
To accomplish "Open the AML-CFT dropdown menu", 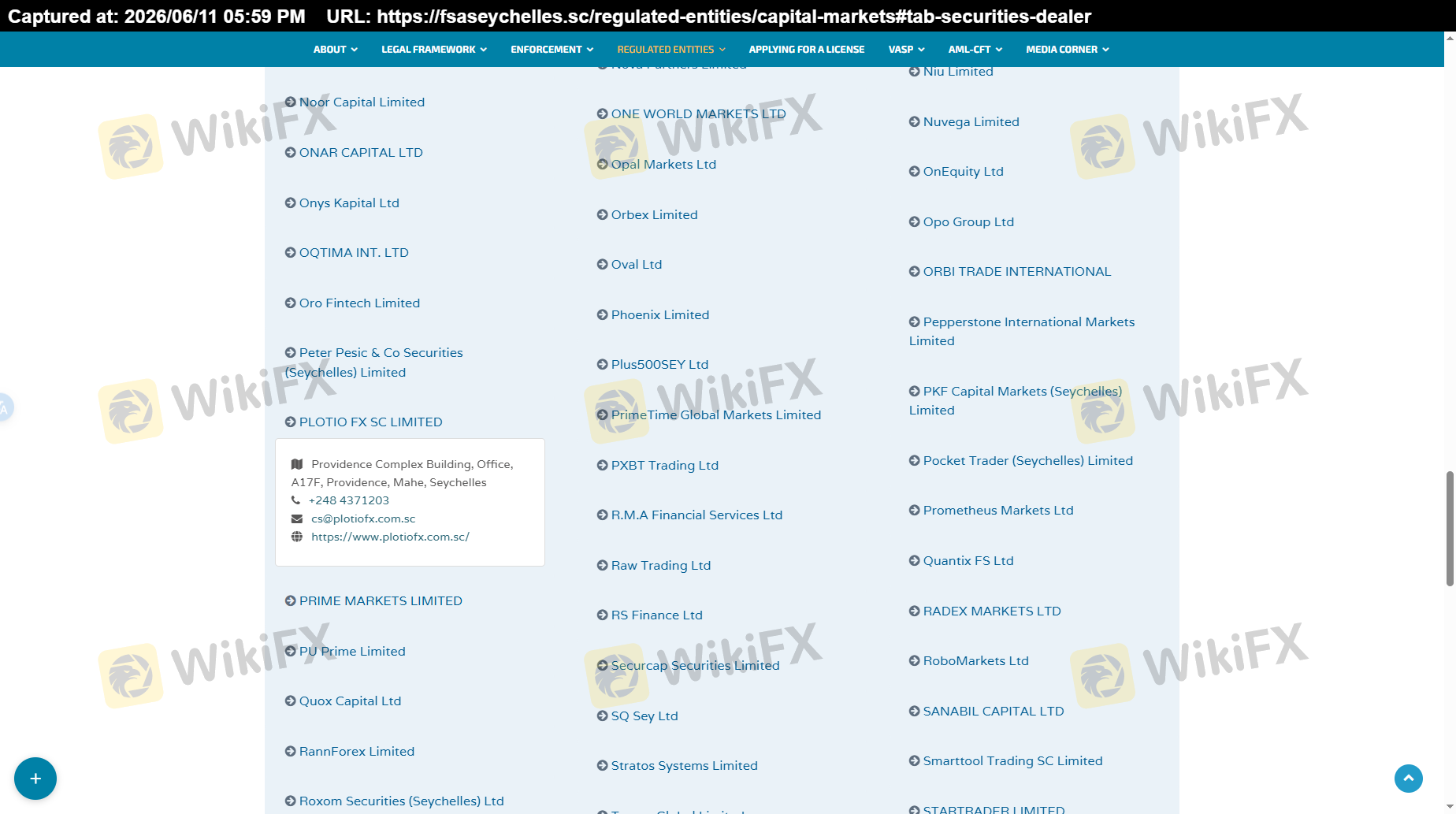I will (975, 50).
